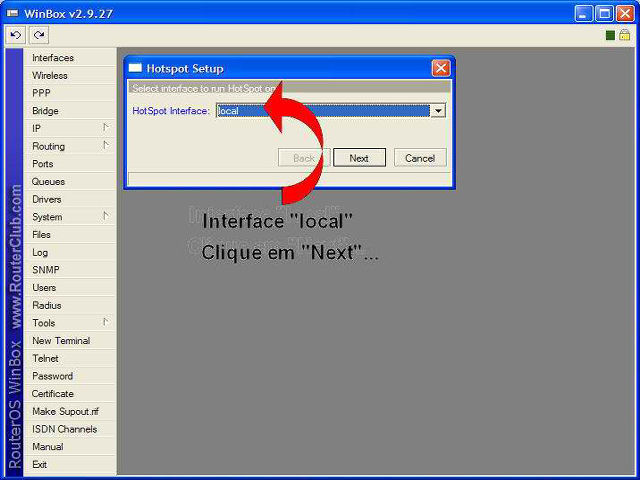
Task: Click the Next button
Action: (x=359, y=158)
